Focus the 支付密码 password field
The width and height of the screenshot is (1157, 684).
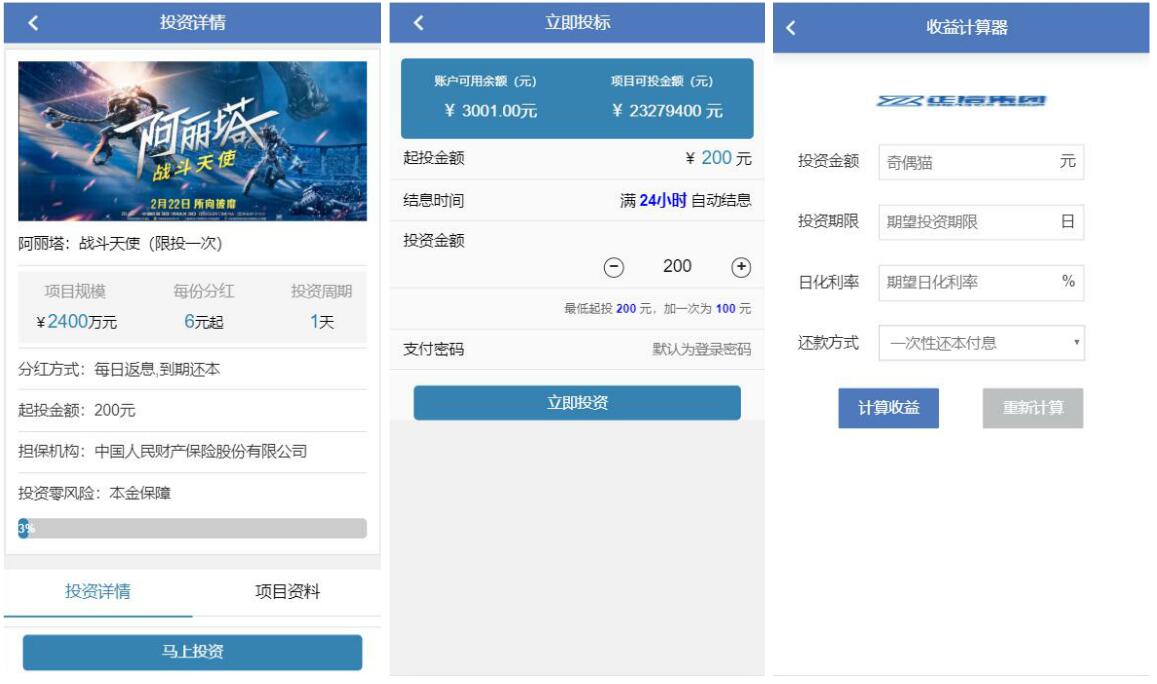pos(701,350)
